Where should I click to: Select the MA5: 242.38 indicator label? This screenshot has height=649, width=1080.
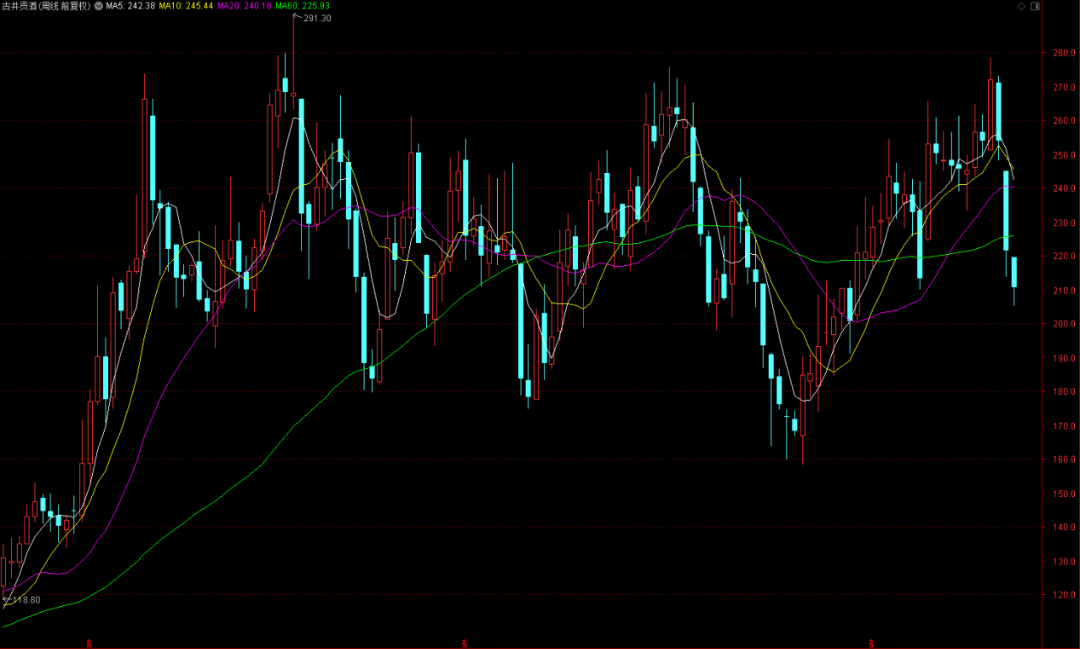coord(130,6)
